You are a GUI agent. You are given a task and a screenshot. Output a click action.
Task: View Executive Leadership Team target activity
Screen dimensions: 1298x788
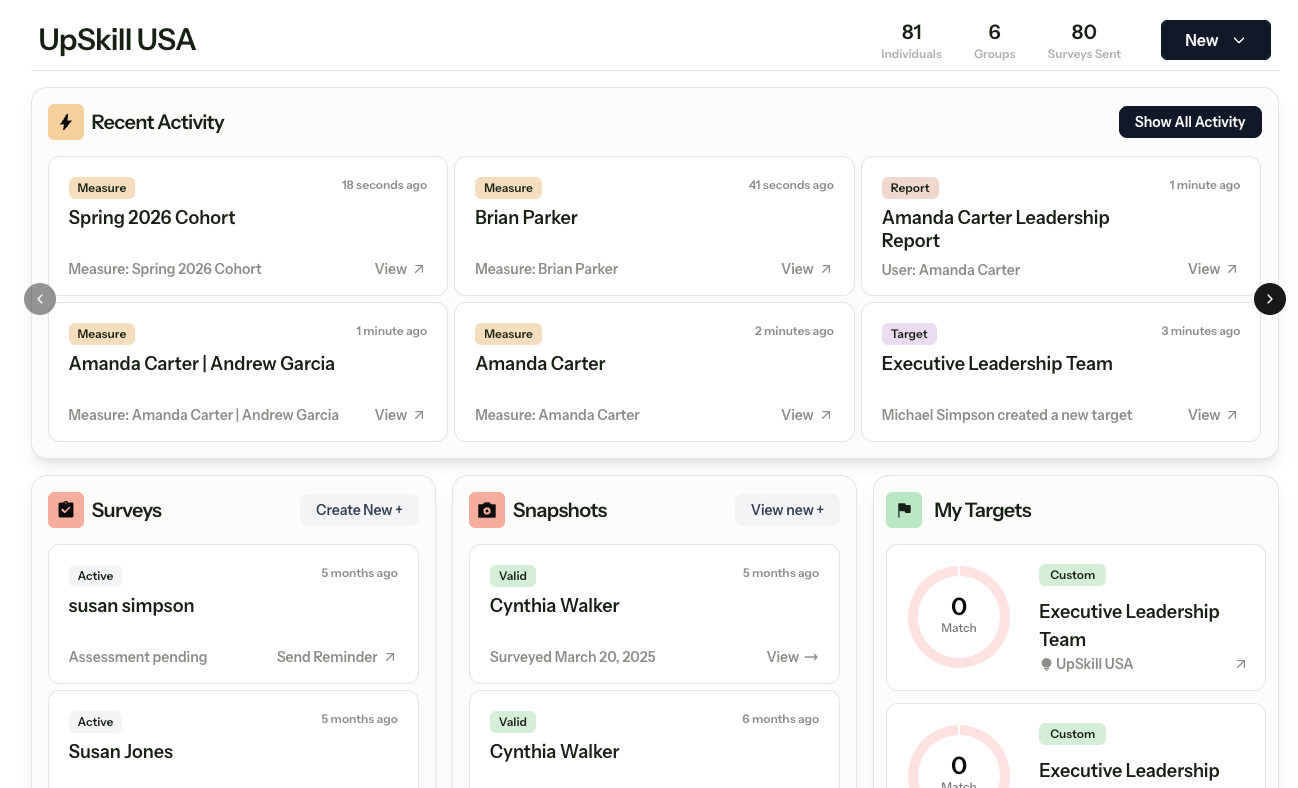pyautogui.click(x=1213, y=415)
